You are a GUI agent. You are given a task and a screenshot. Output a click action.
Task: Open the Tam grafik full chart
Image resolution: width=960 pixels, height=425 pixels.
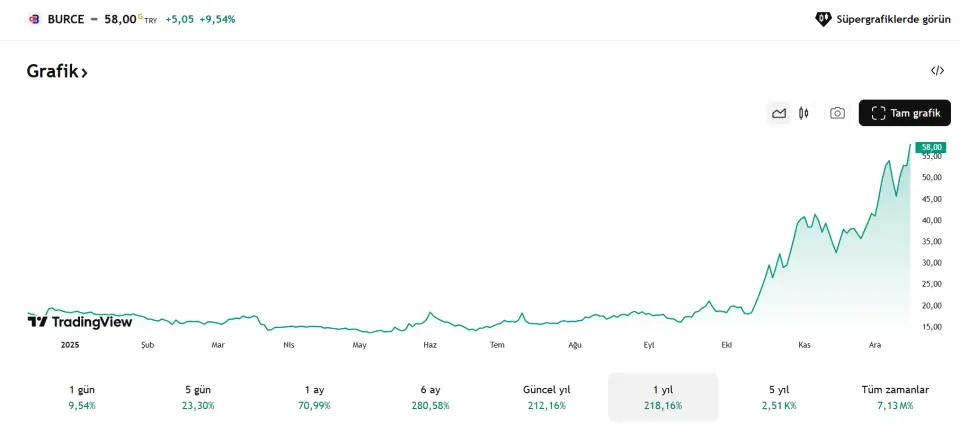tap(904, 113)
